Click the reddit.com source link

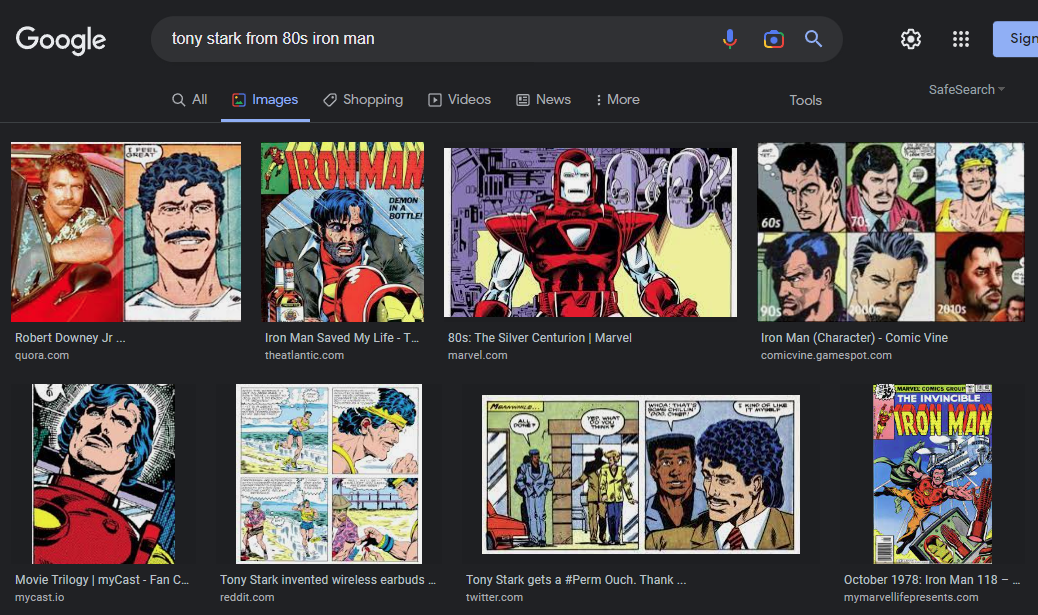[x=247, y=597]
